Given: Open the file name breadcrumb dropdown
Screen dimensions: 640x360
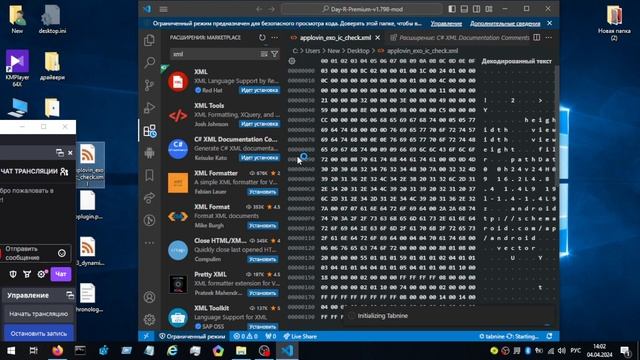Looking at the screenshot, I should click(x=422, y=51).
